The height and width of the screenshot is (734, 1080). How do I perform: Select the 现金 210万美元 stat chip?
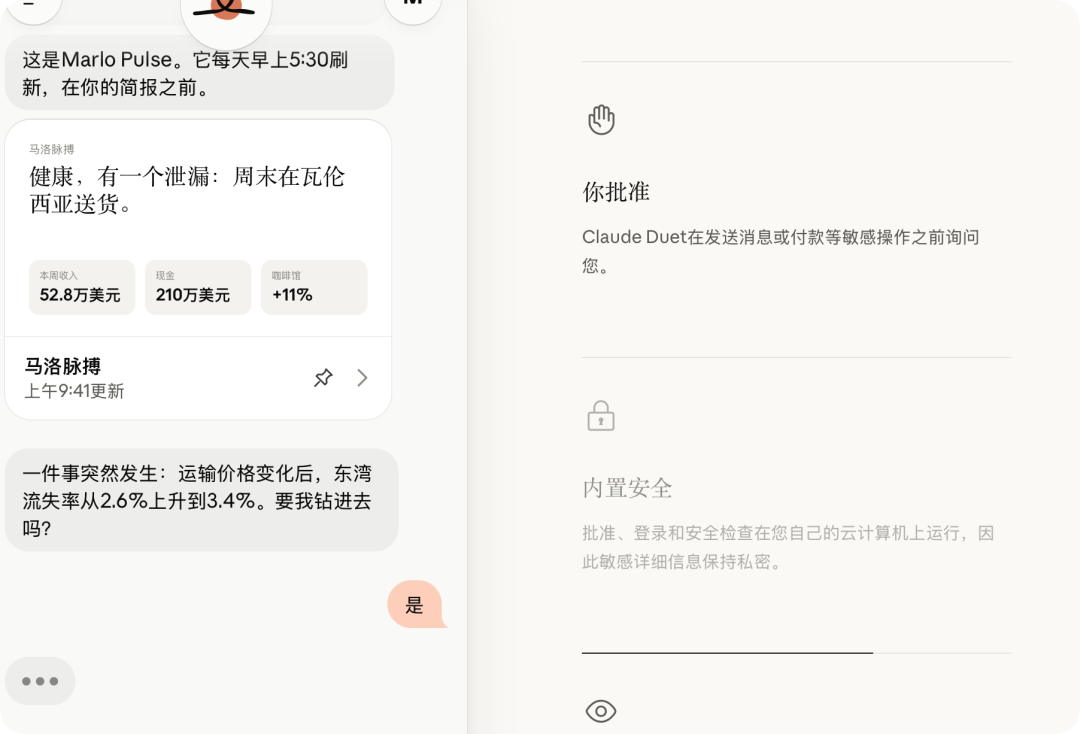pos(198,287)
